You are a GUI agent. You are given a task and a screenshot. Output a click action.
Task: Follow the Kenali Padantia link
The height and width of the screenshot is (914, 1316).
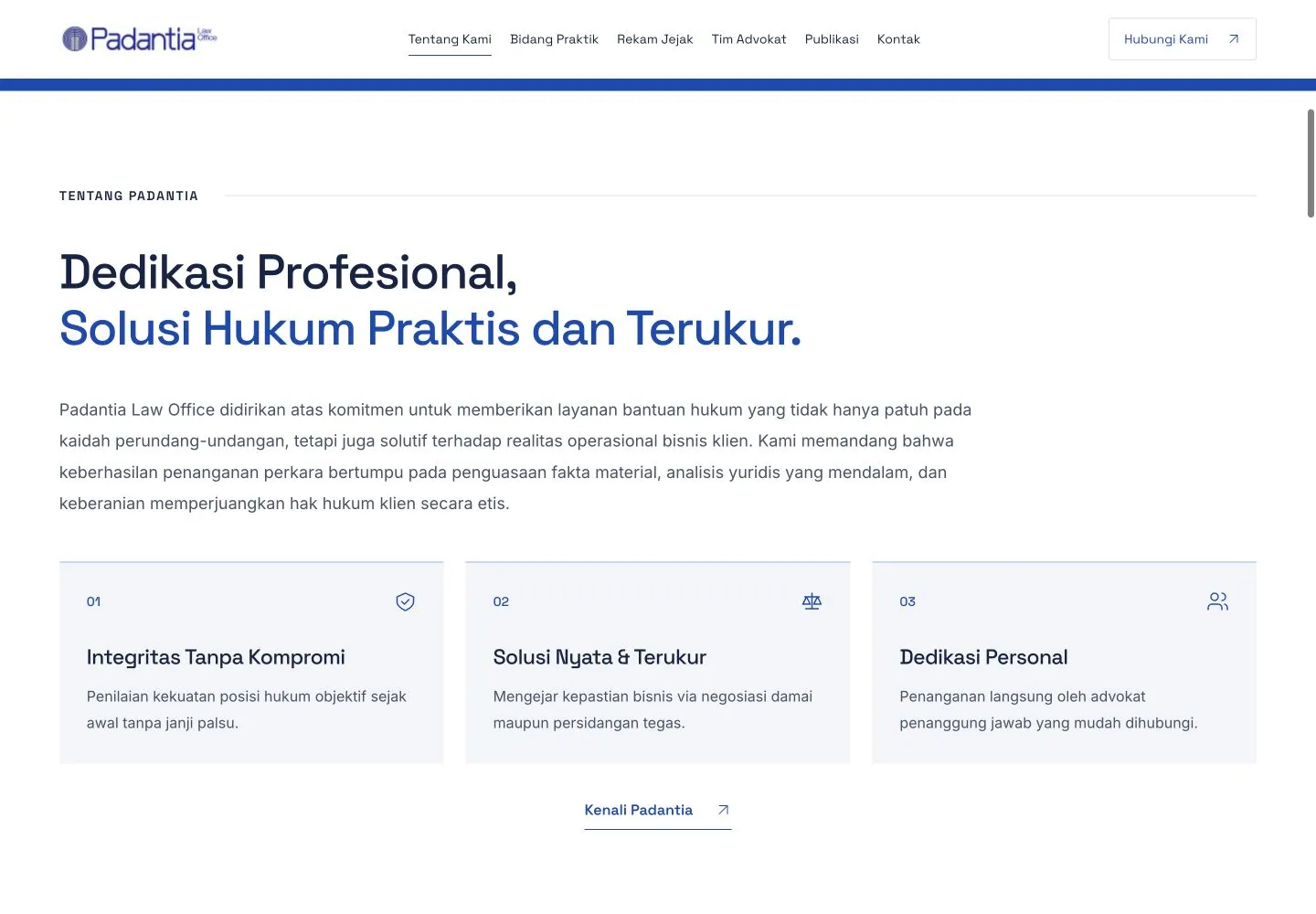(658, 810)
